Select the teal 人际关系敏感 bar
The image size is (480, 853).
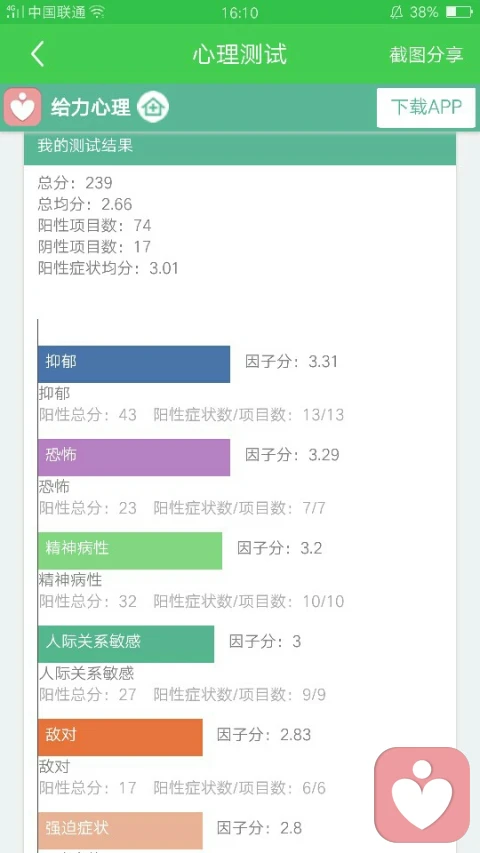126,644
